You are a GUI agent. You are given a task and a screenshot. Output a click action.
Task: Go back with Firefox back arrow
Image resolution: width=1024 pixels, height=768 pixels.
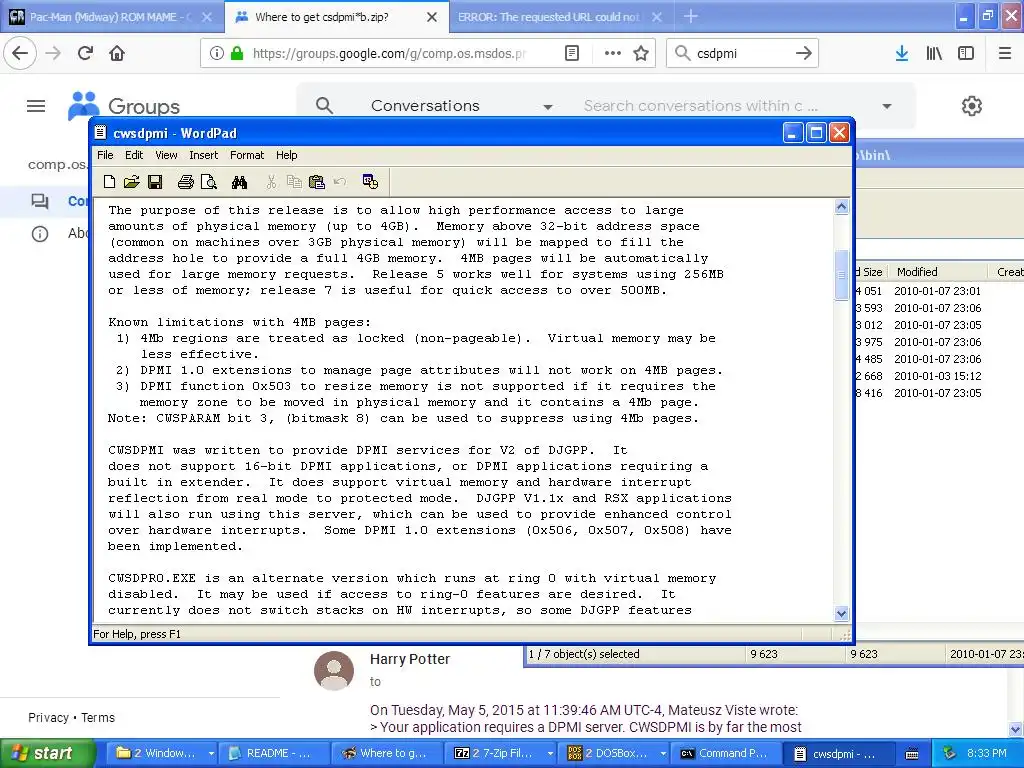(20, 53)
